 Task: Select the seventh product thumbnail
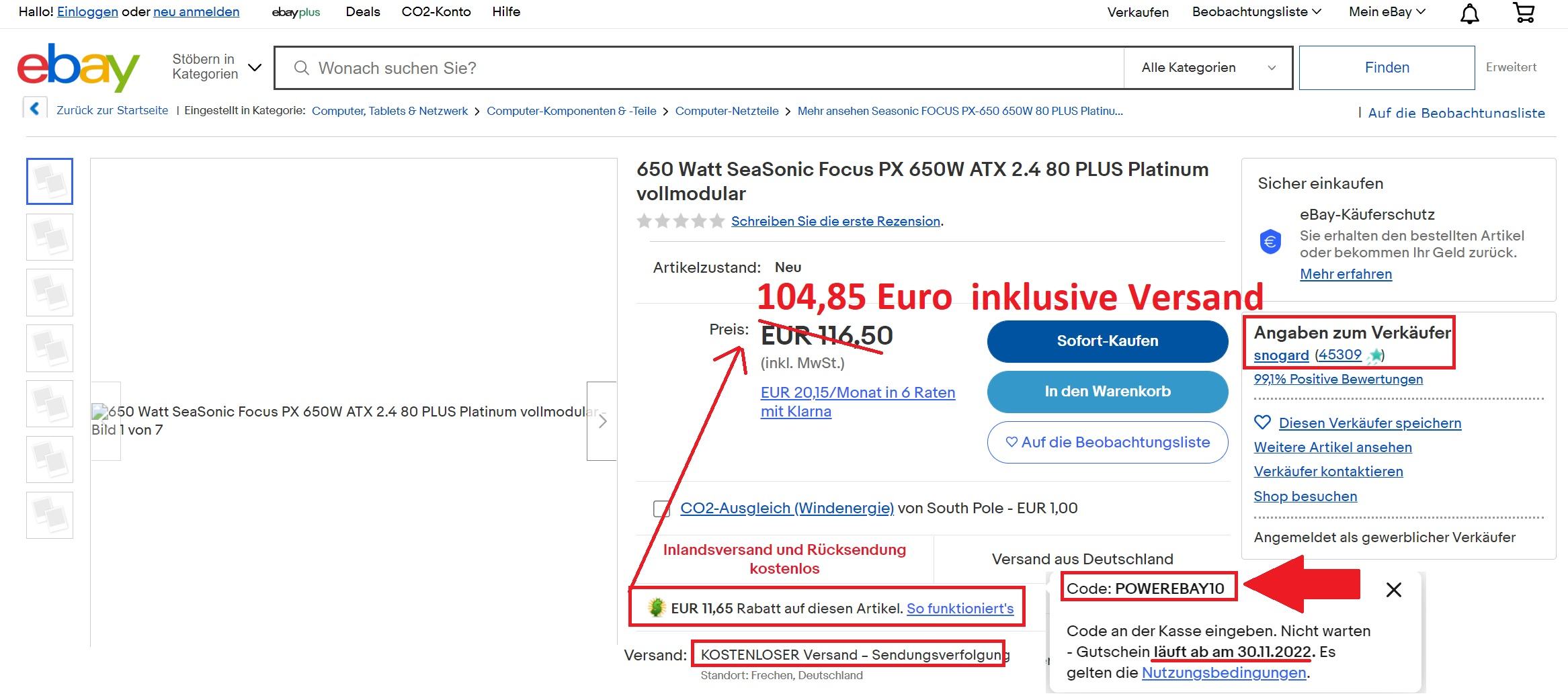pos(50,515)
